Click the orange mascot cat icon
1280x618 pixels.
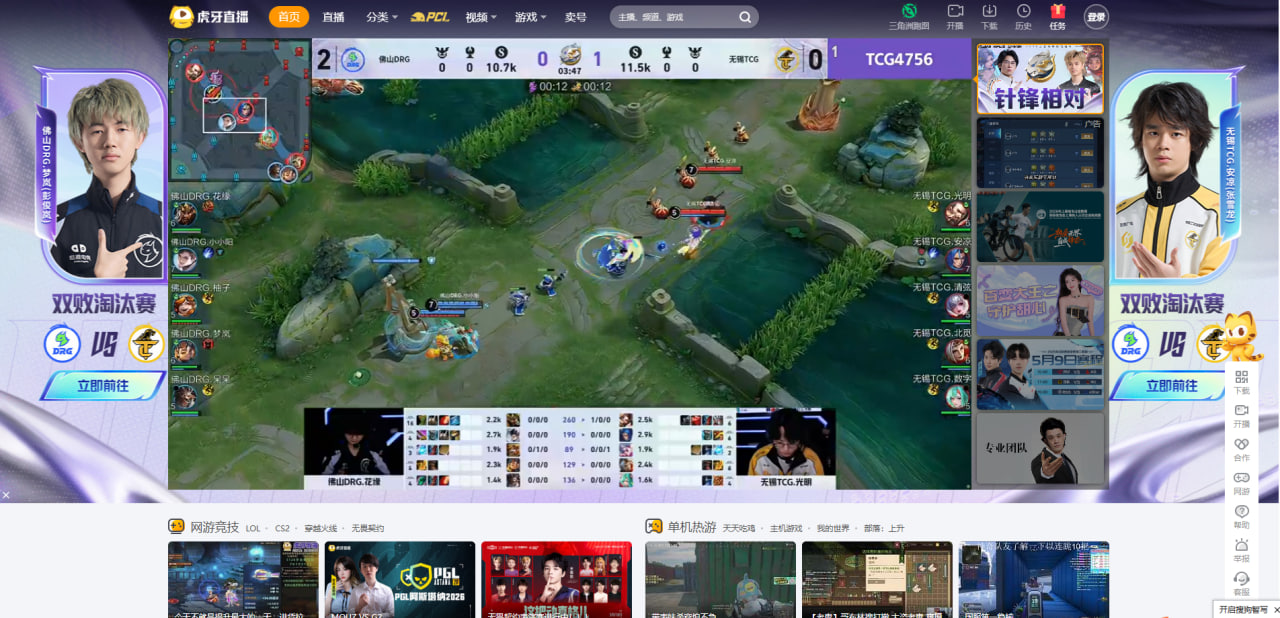pos(1240,337)
